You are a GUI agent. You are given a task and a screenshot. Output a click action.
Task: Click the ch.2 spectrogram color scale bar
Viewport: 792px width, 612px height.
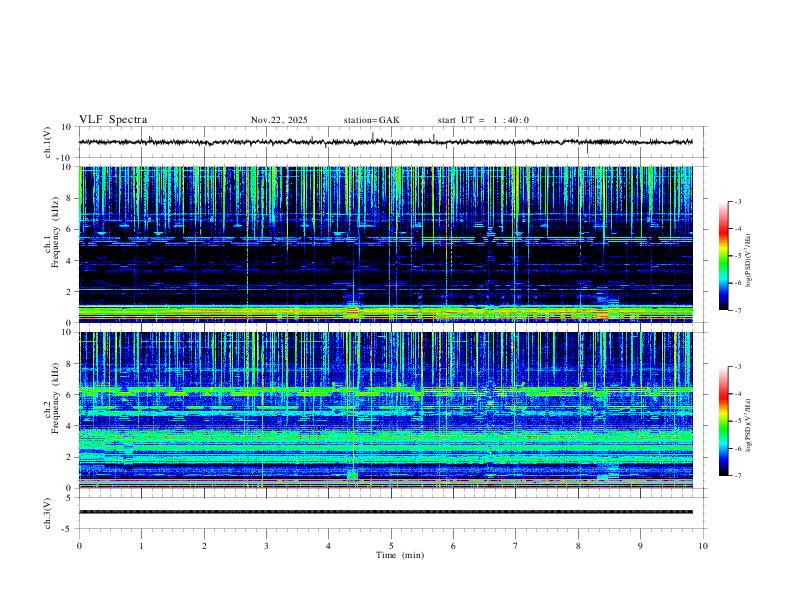click(724, 421)
